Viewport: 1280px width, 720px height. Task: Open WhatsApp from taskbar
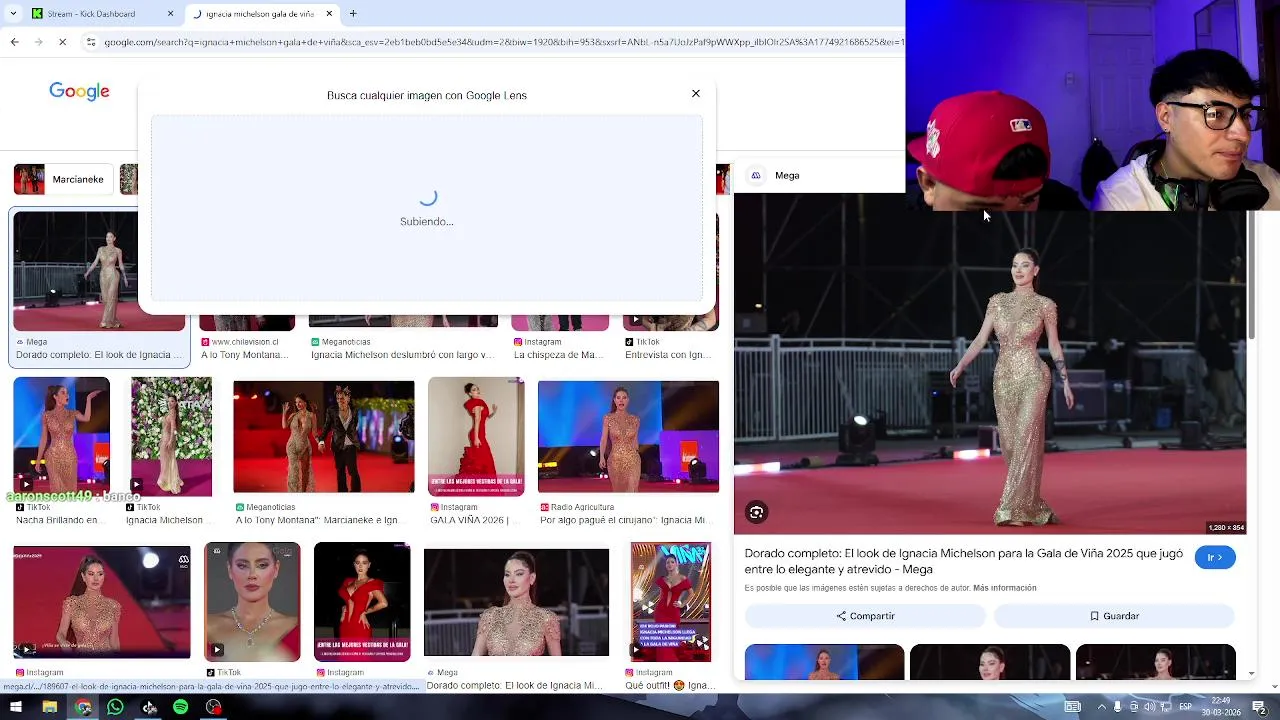(115, 707)
